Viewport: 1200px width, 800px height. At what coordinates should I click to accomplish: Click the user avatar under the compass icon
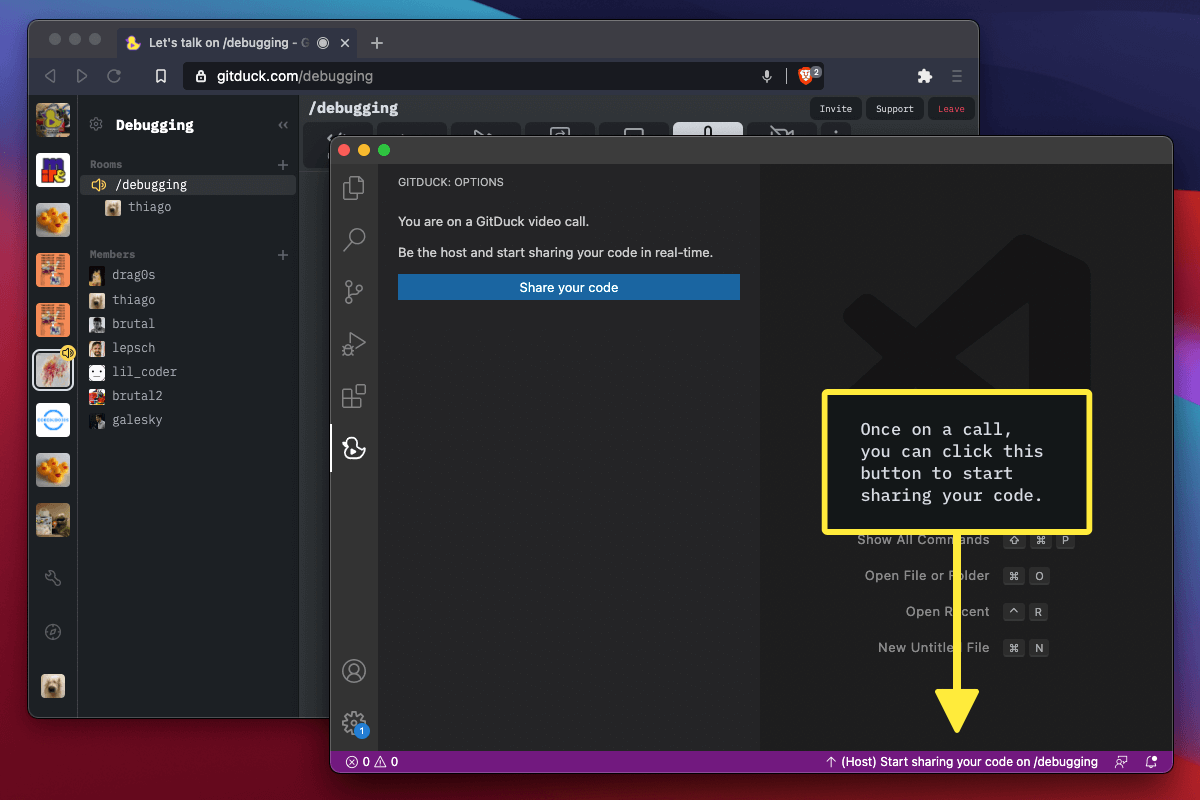[53, 686]
